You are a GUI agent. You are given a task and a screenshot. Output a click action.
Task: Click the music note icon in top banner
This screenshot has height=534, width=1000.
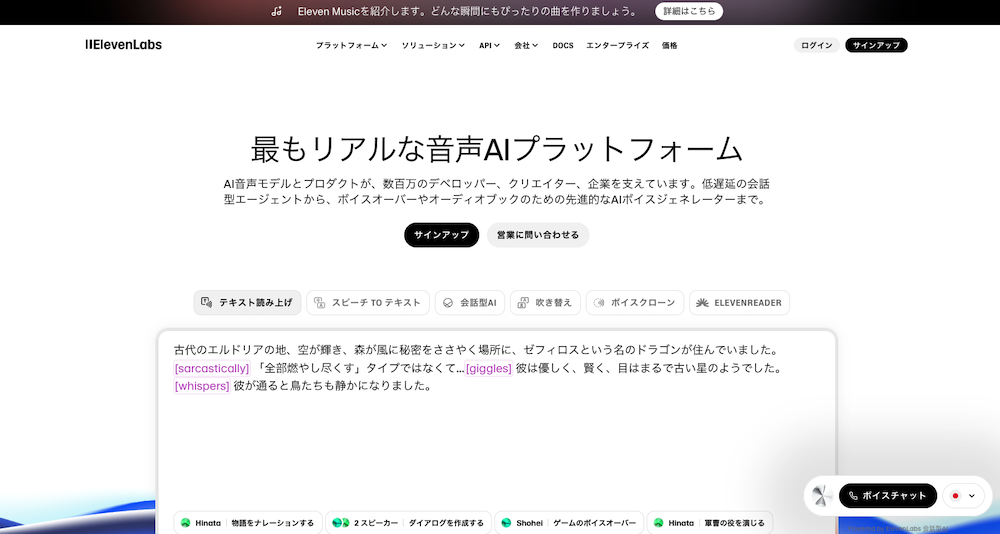point(276,11)
